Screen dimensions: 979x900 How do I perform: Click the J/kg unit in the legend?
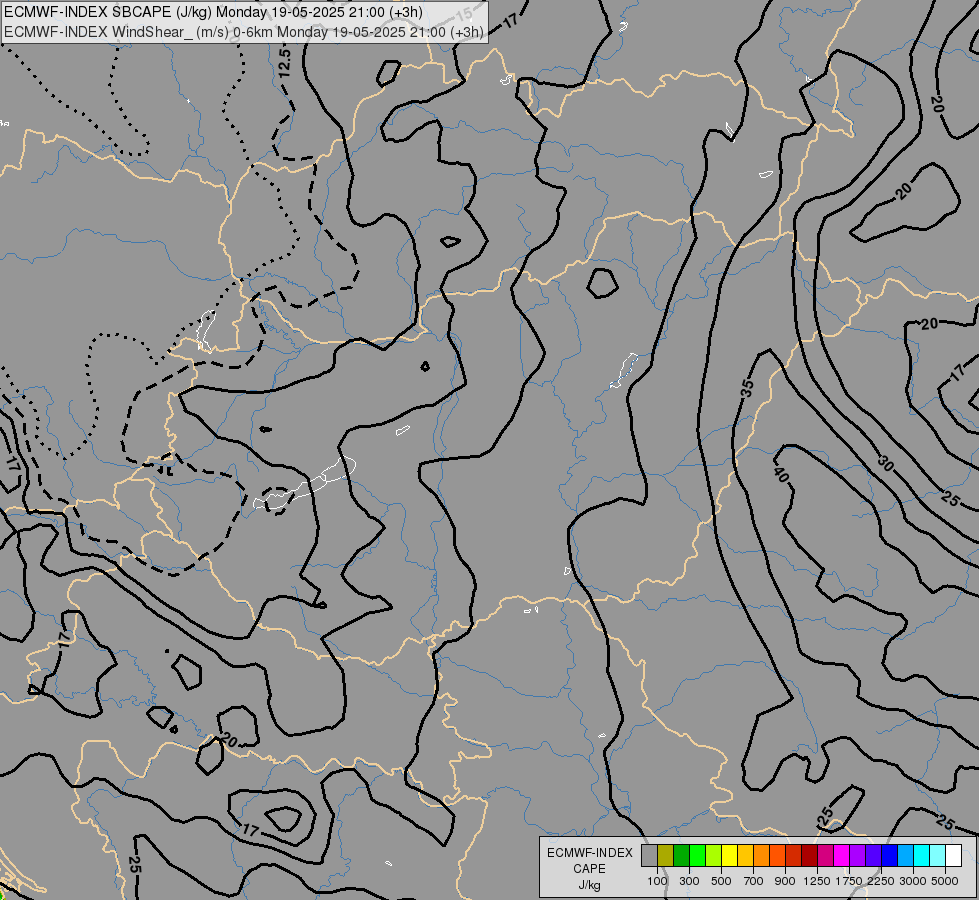589,885
